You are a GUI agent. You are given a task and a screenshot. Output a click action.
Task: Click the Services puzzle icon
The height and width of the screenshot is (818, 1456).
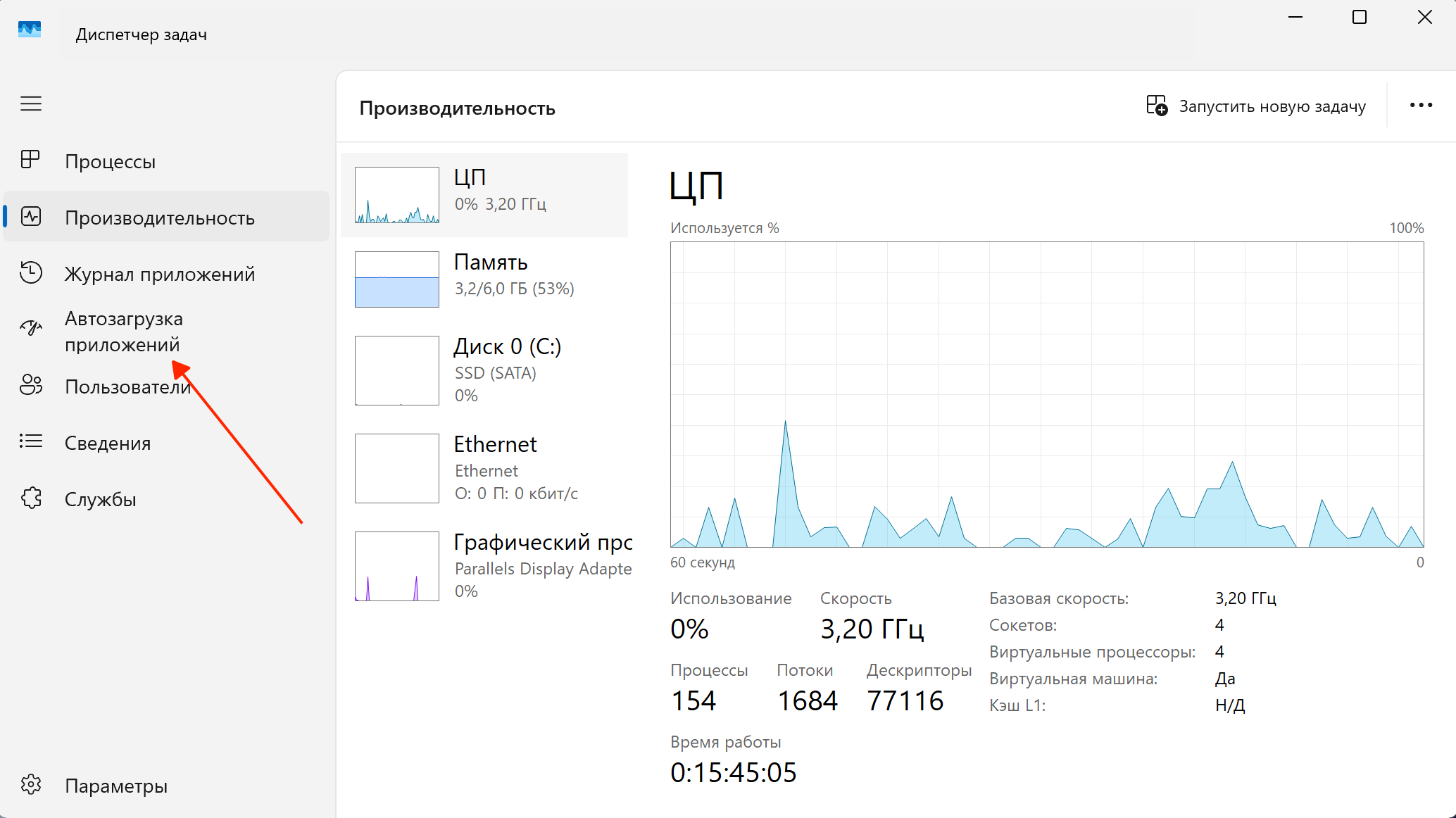tap(31, 498)
